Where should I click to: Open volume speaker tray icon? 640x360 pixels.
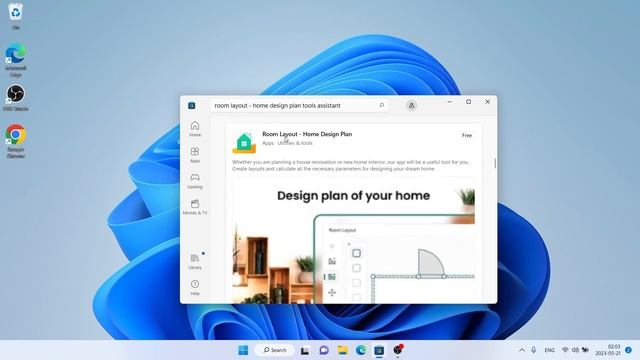pyautogui.click(x=576, y=350)
